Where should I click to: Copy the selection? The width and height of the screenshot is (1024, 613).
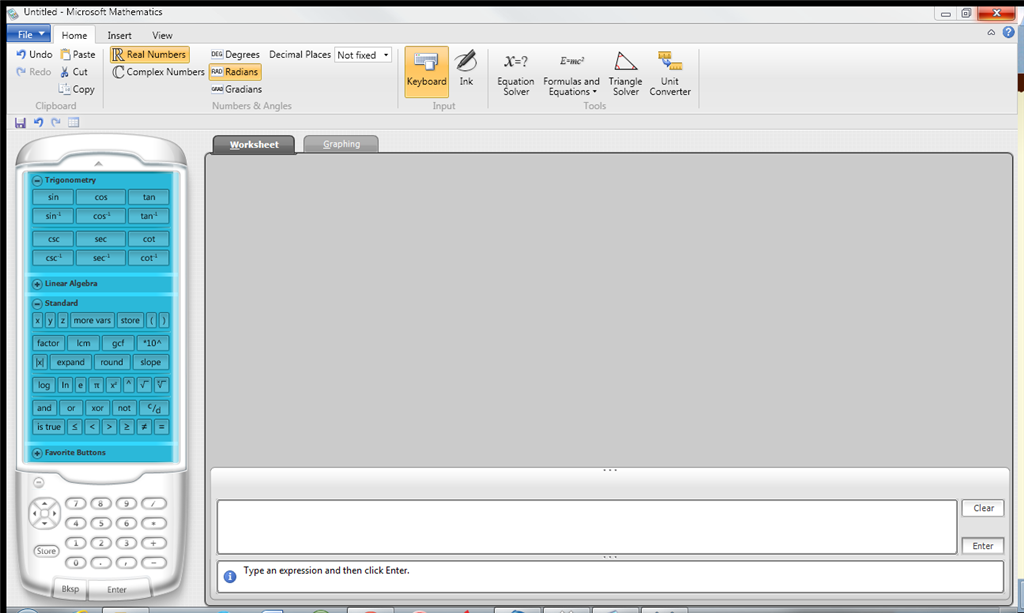[x=77, y=89]
